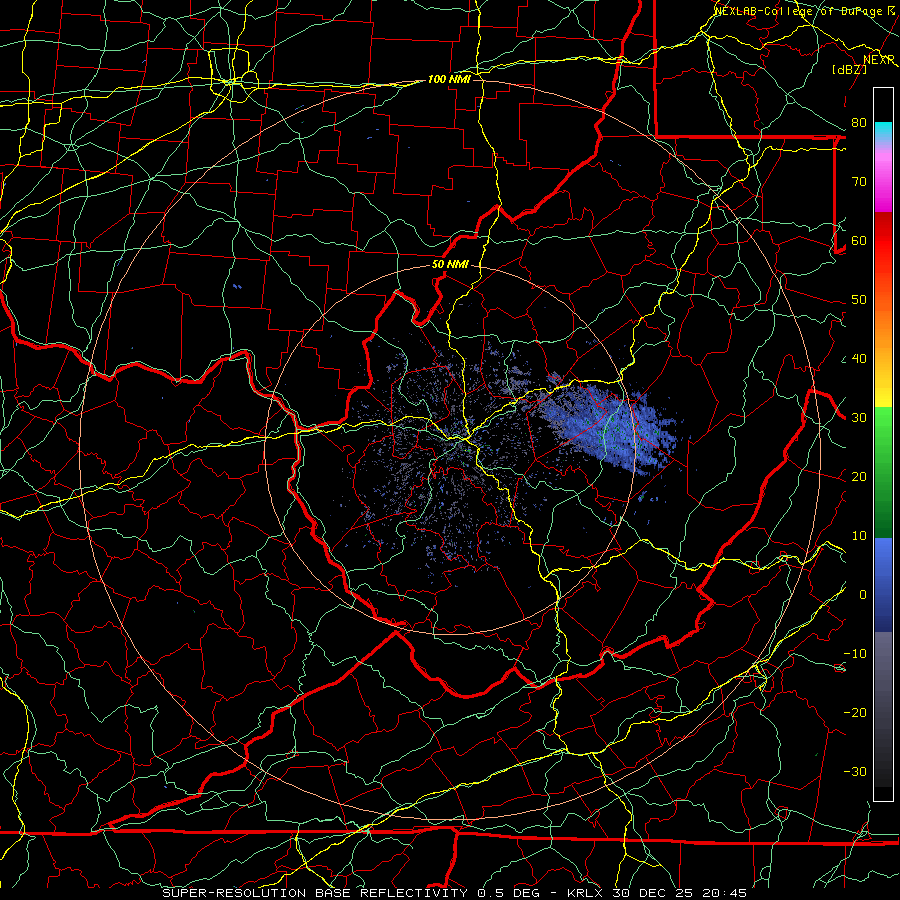The height and width of the screenshot is (900, 900).
Task: Click the 50 value on the dBZ scale
Action: click(859, 300)
